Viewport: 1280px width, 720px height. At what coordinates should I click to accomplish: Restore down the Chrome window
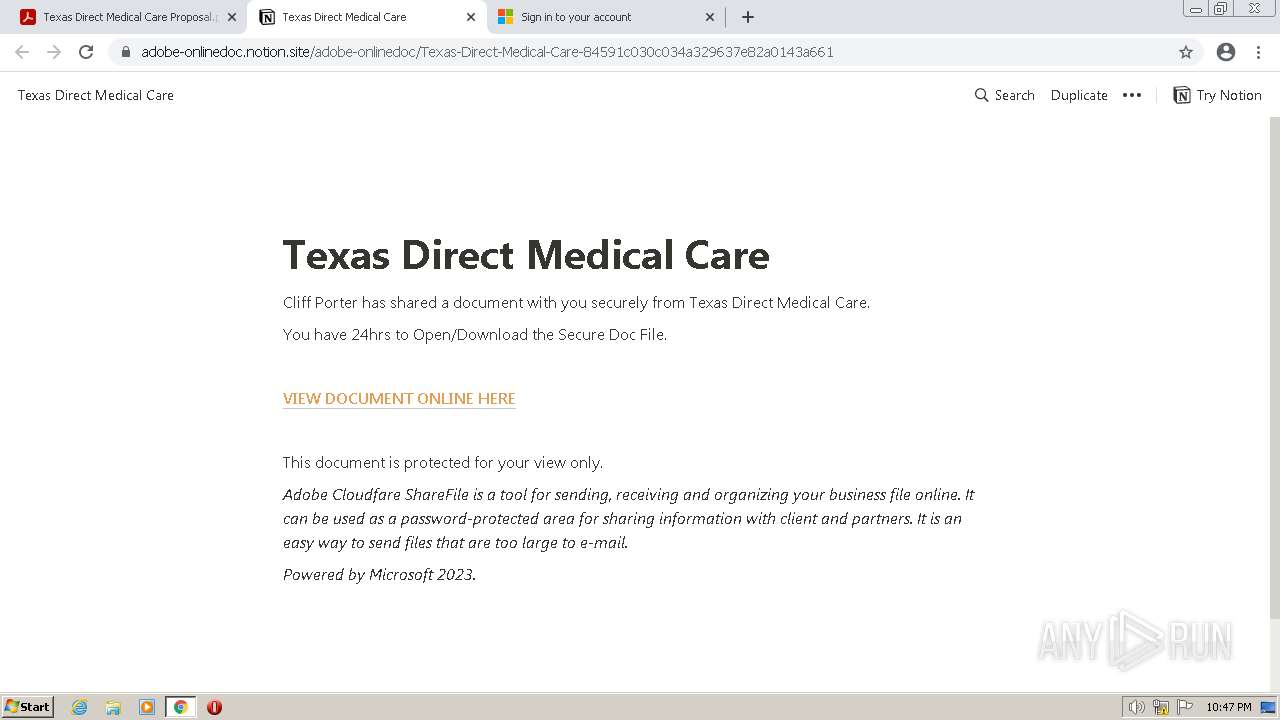pyautogui.click(x=1221, y=9)
